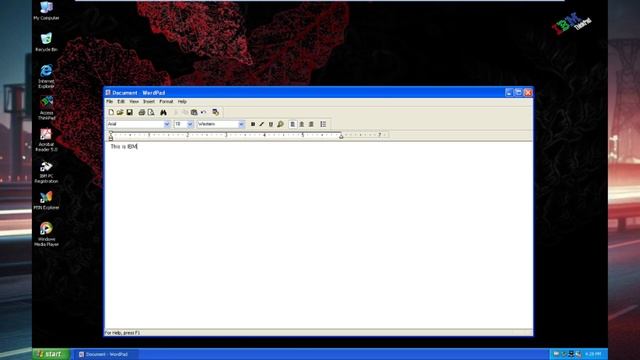Create a new document with New icon
This screenshot has height=360, width=640.
tap(111, 112)
